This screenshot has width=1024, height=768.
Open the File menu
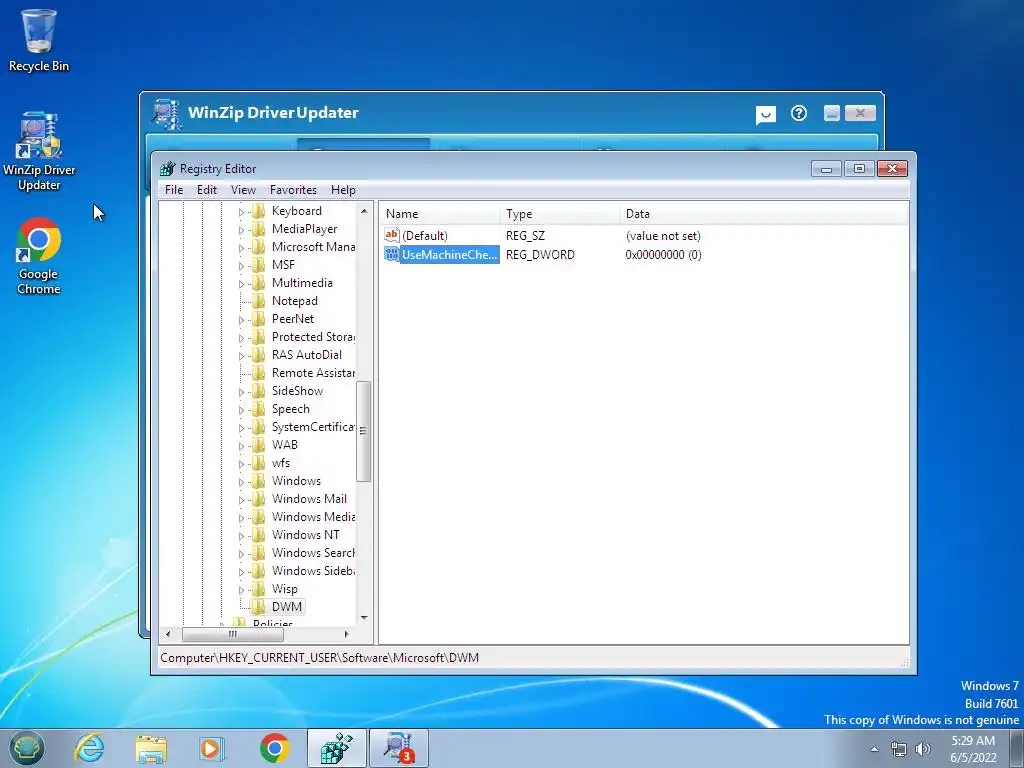pyautogui.click(x=174, y=190)
